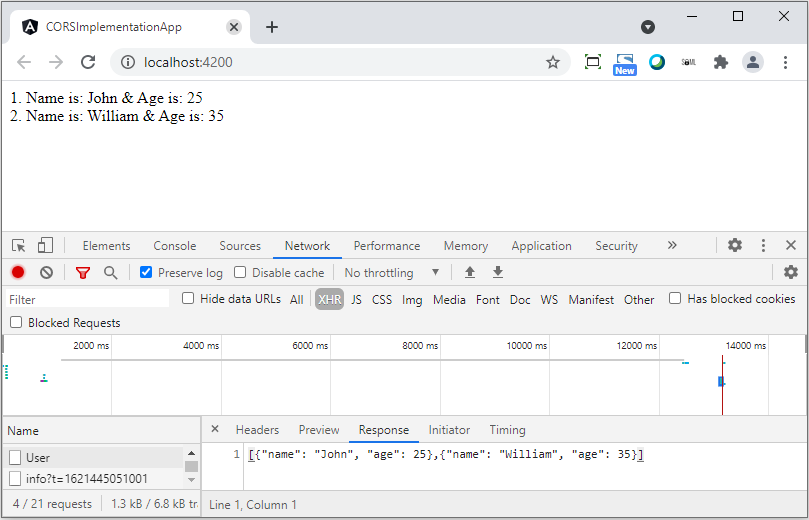Tick the checkbox beside info?t=1621445051001
This screenshot has width=809, height=520.
pos(15,479)
